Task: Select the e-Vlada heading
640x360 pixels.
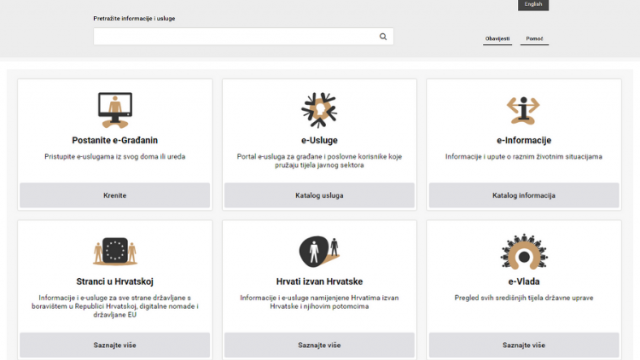Action: (x=524, y=282)
